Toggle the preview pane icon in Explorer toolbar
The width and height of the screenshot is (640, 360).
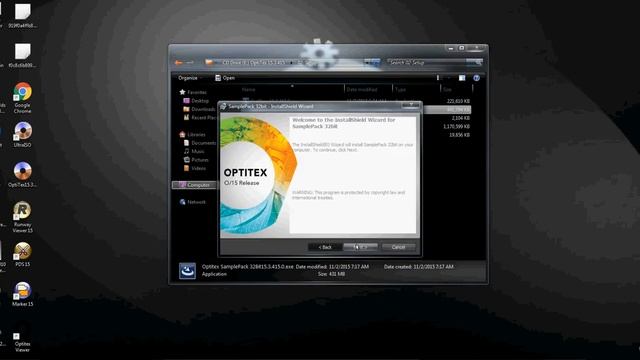[462, 78]
